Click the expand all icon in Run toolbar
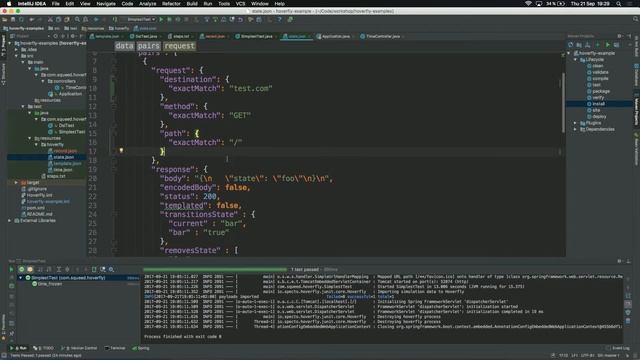This screenshot has width=640, height=360. [x=59, y=269]
